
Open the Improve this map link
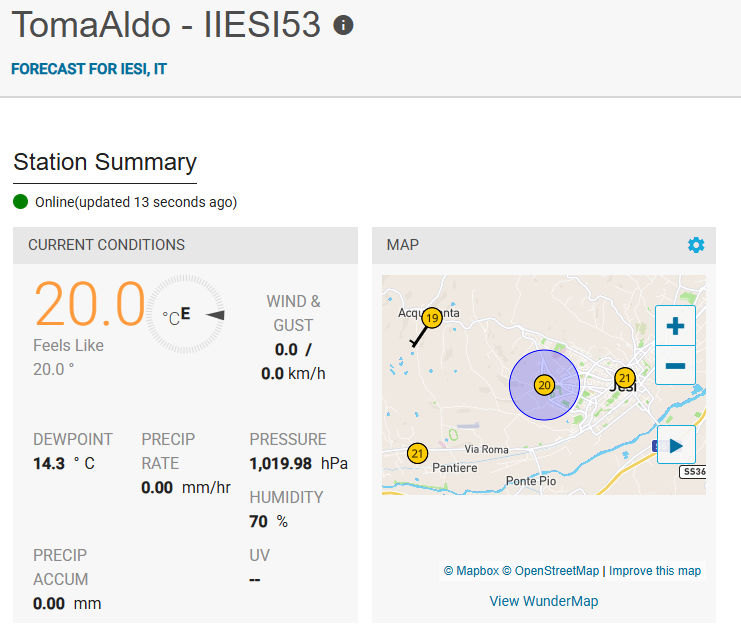655,571
